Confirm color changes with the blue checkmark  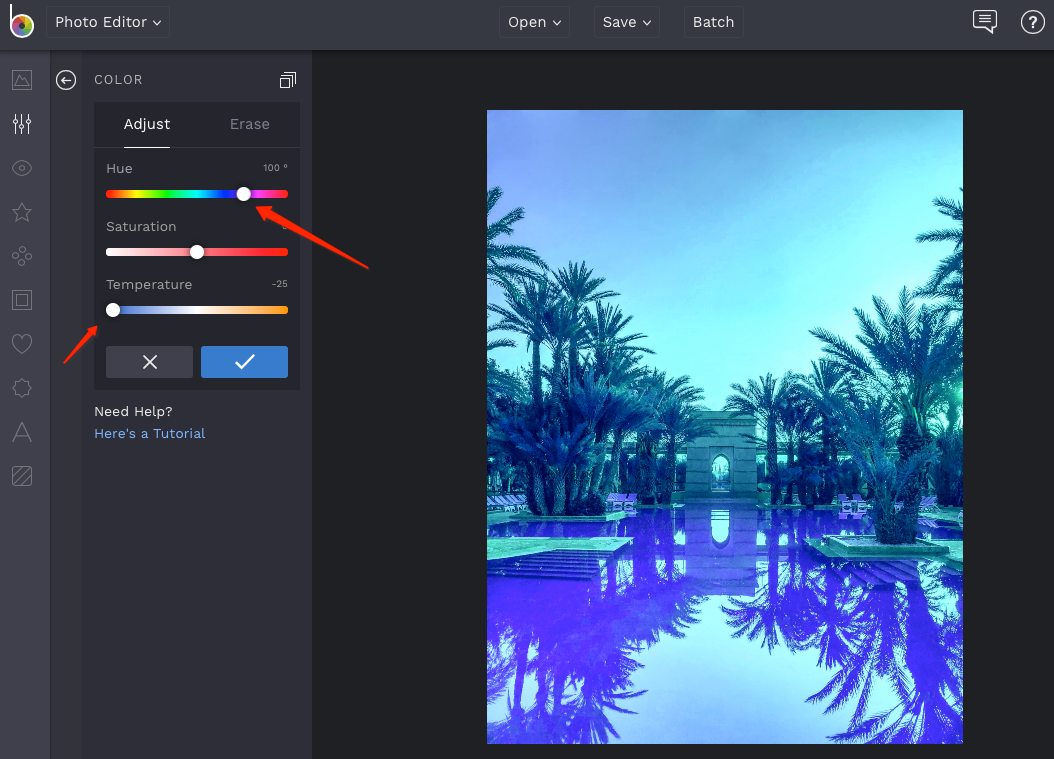tap(244, 362)
